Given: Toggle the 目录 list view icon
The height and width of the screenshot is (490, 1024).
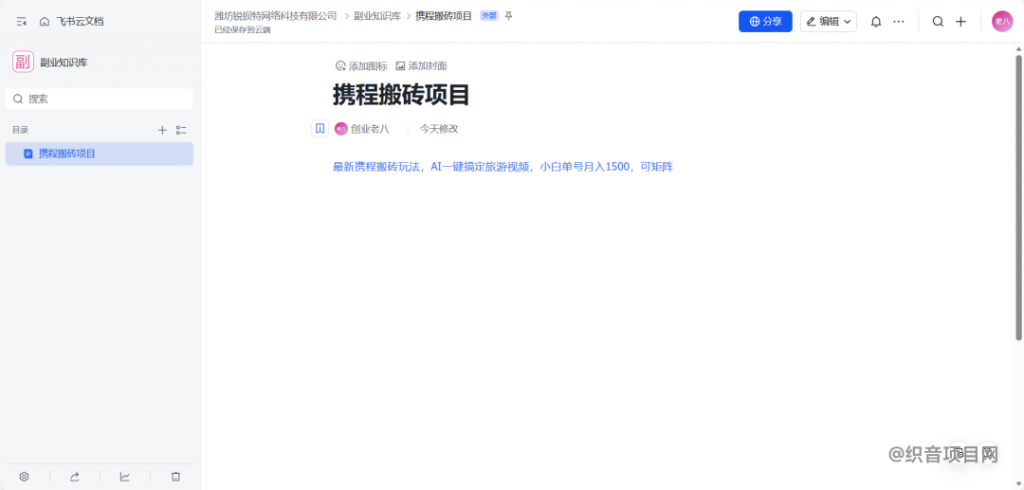Looking at the screenshot, I should coord(181,130).
